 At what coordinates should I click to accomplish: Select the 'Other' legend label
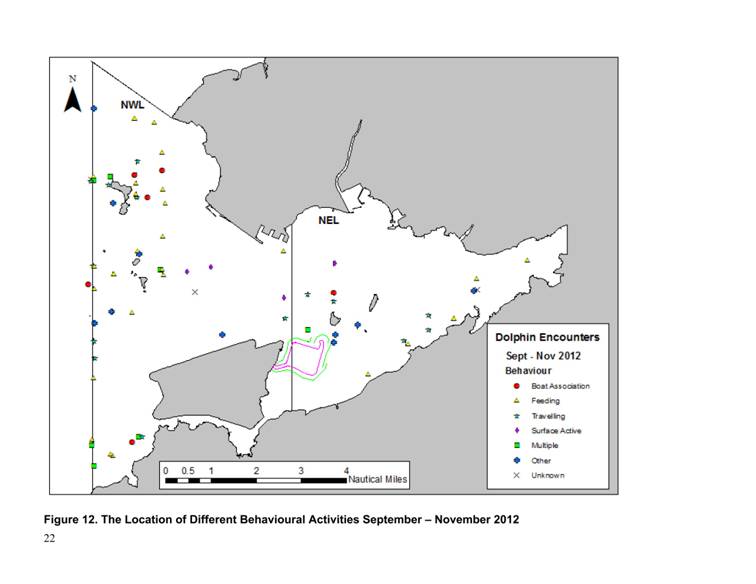(541, 461)
